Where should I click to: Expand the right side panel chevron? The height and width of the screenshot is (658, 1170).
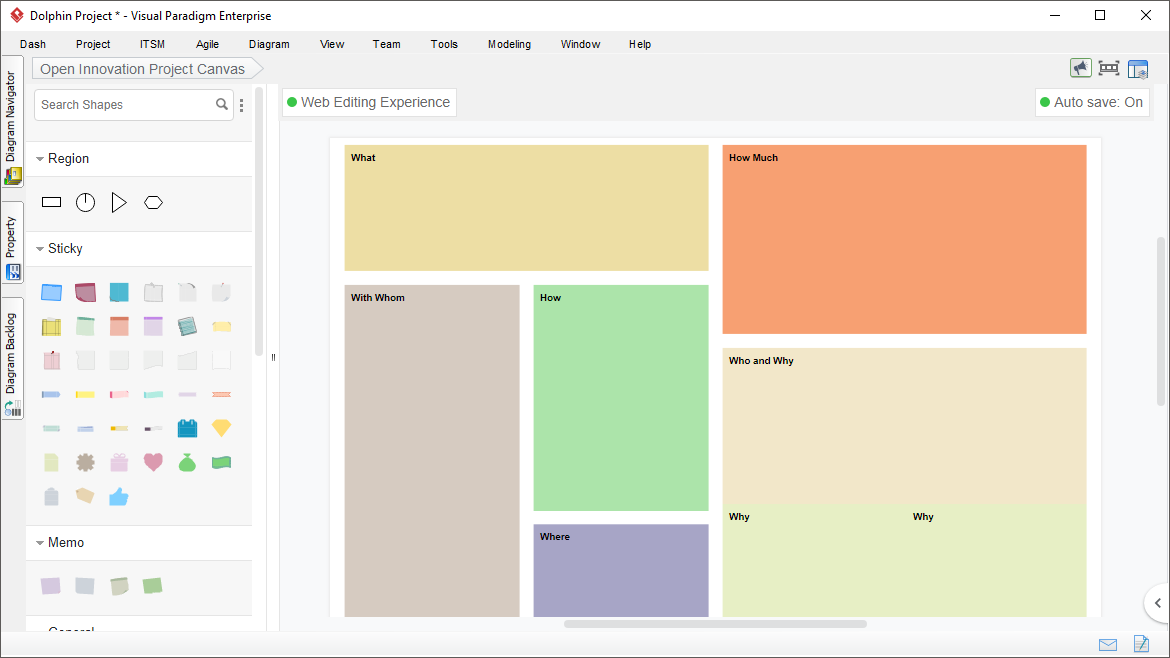click(x=1157, y=603)
